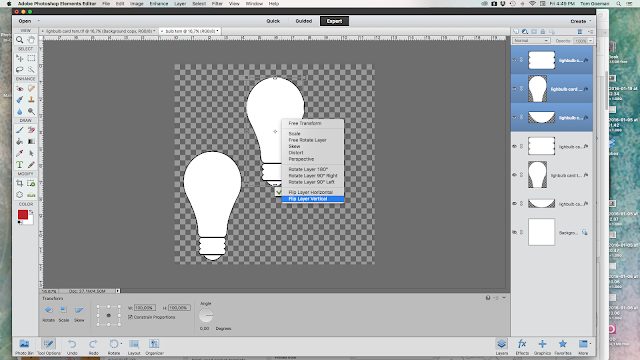
Task: Open the Photo Bin
Action: pyautogui.click(x=24, y=347)
